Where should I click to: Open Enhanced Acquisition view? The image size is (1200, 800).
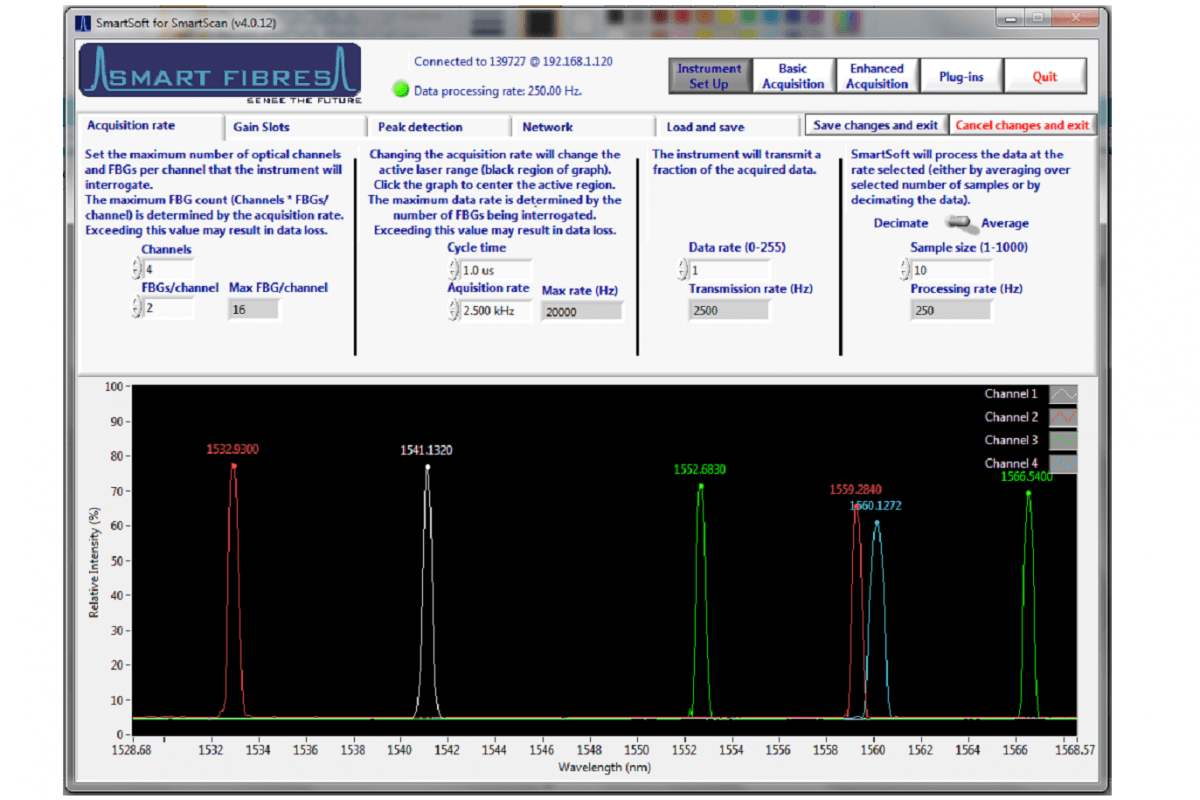[x=877, y=76]
